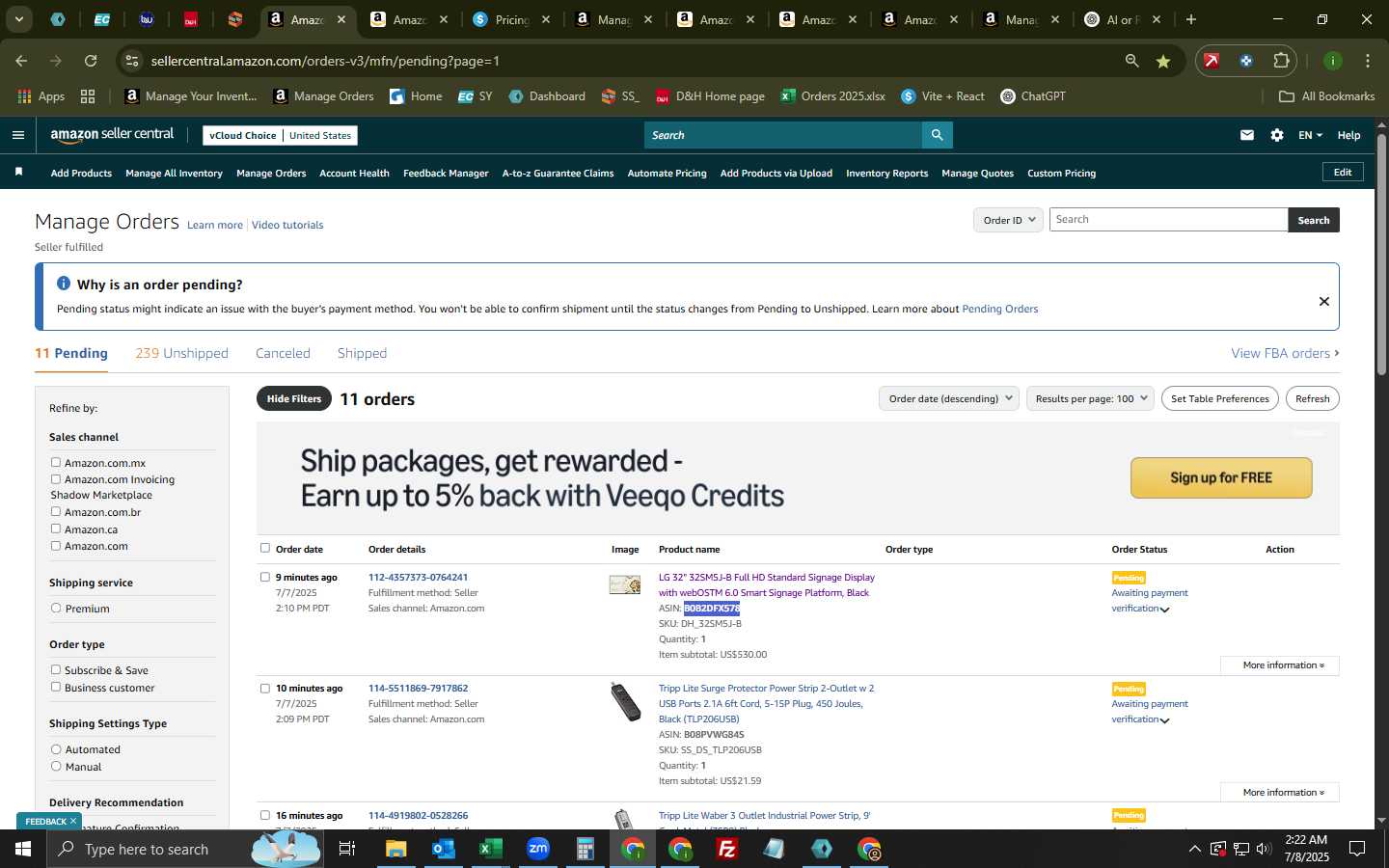
Task: Click the bookmark flag icon in the nav bar
Action: click(x=18, y=172)
